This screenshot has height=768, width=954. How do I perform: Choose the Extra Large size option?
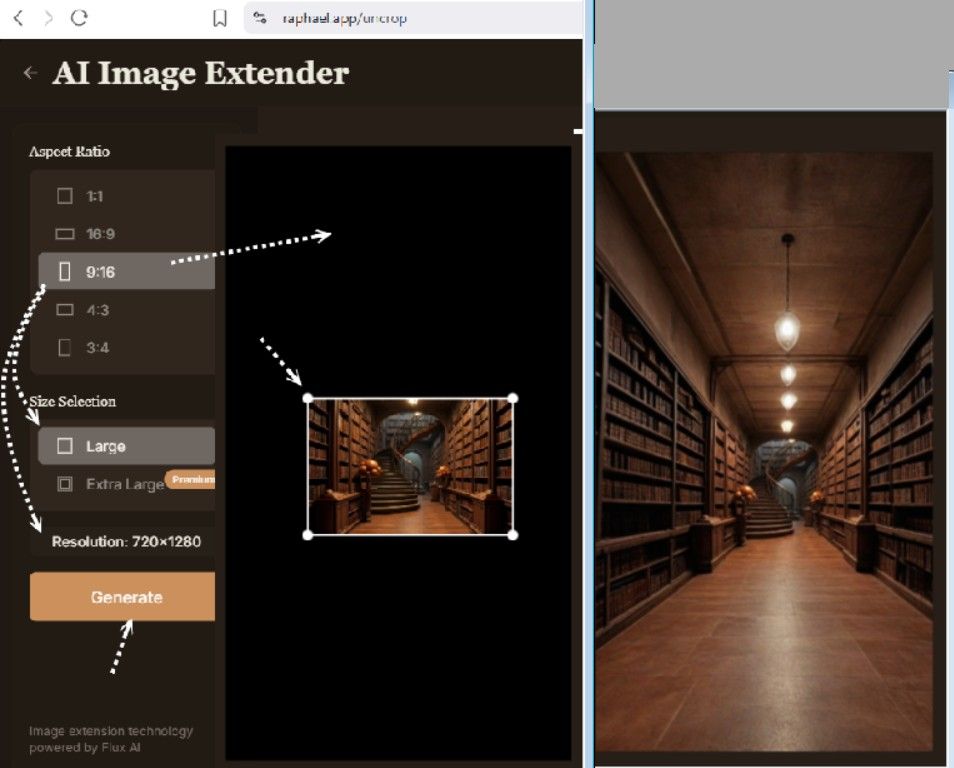click(110, 484)
